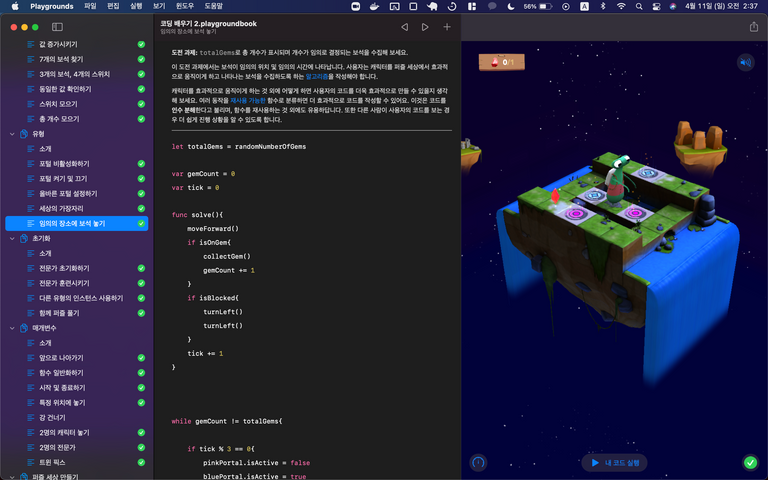Click completion checkmark for 세상의 가장자리
This screenshot has height=480, width=768.
141,209
